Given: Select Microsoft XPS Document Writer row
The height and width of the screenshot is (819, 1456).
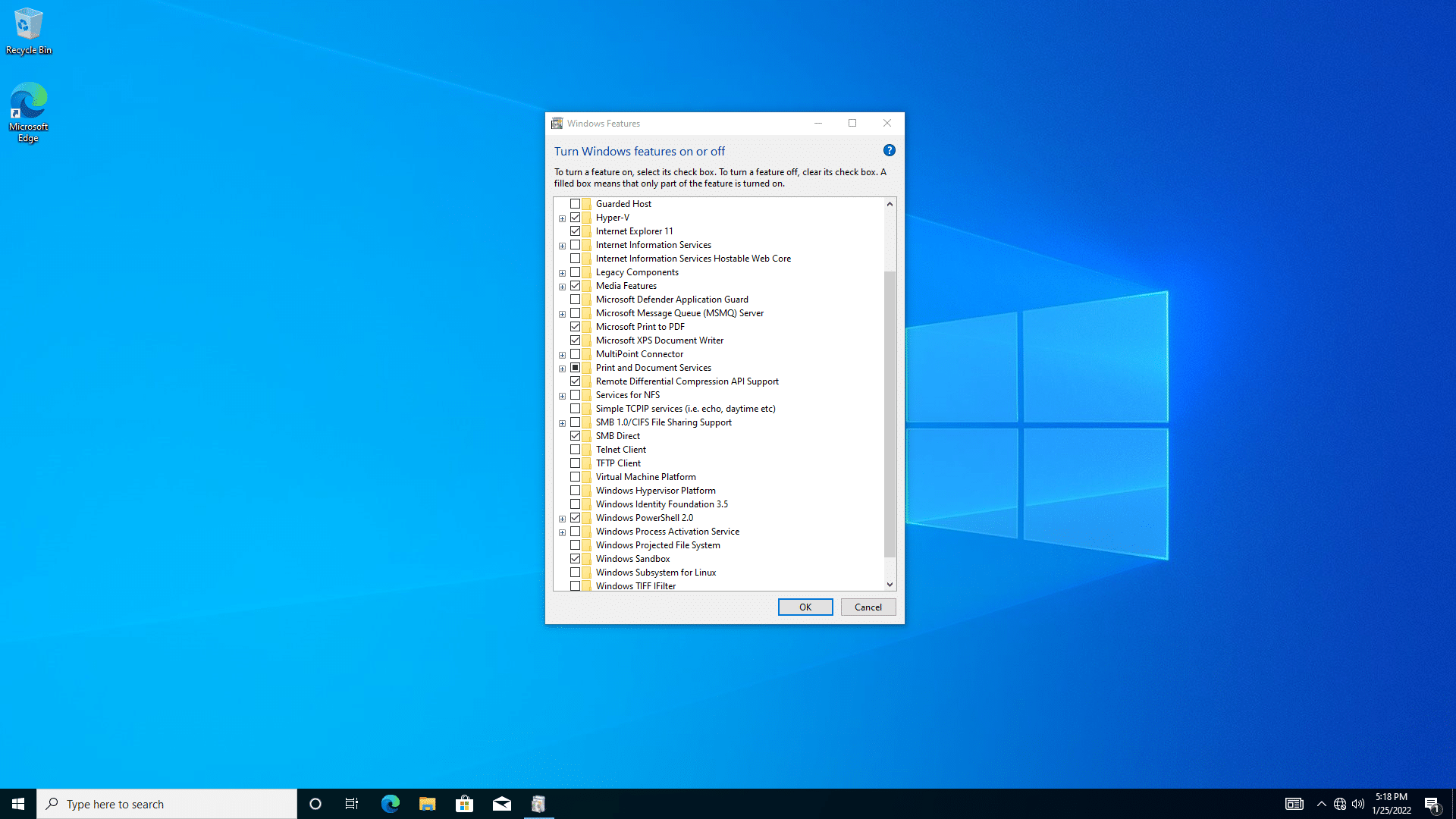Looking at the screenshot, I should click(x=659, y=340).
